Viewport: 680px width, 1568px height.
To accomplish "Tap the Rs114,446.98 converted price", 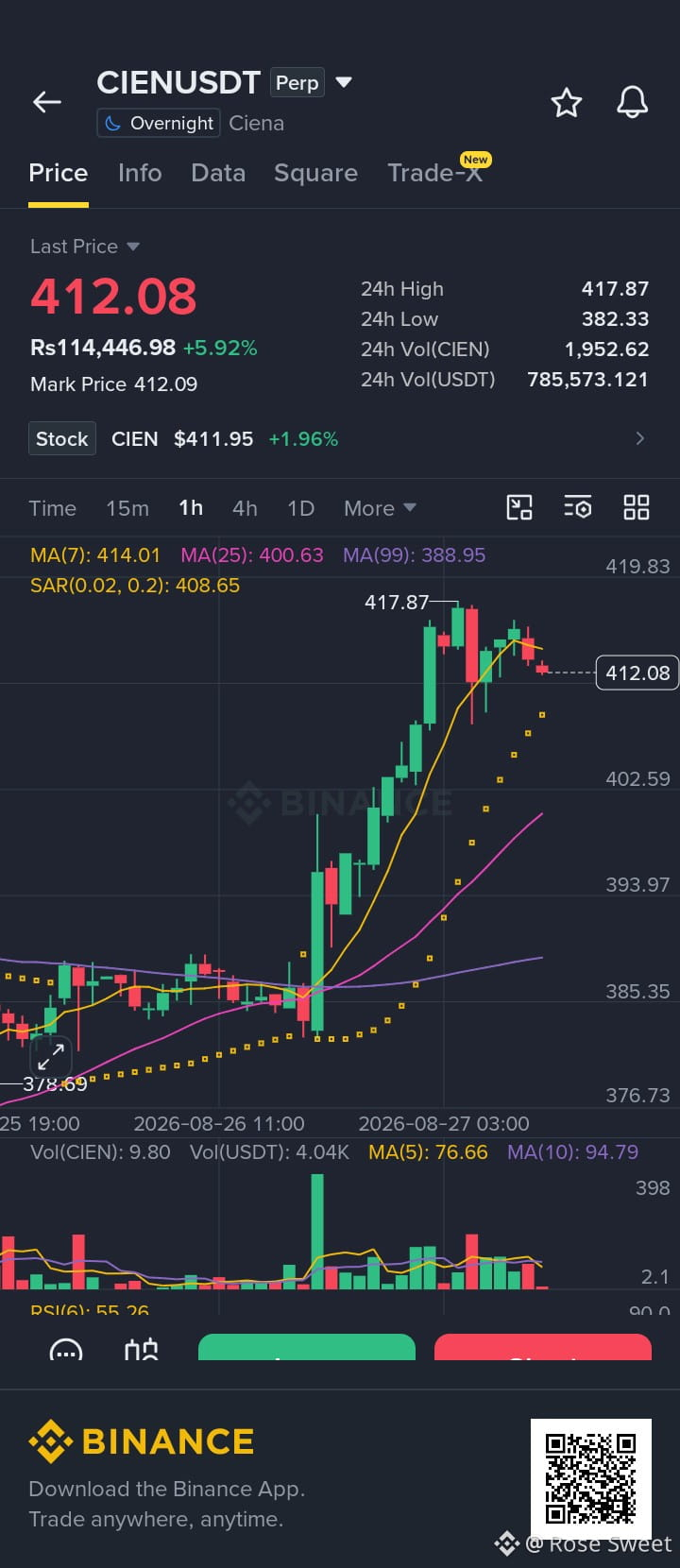I will click(x=103, y=348).
